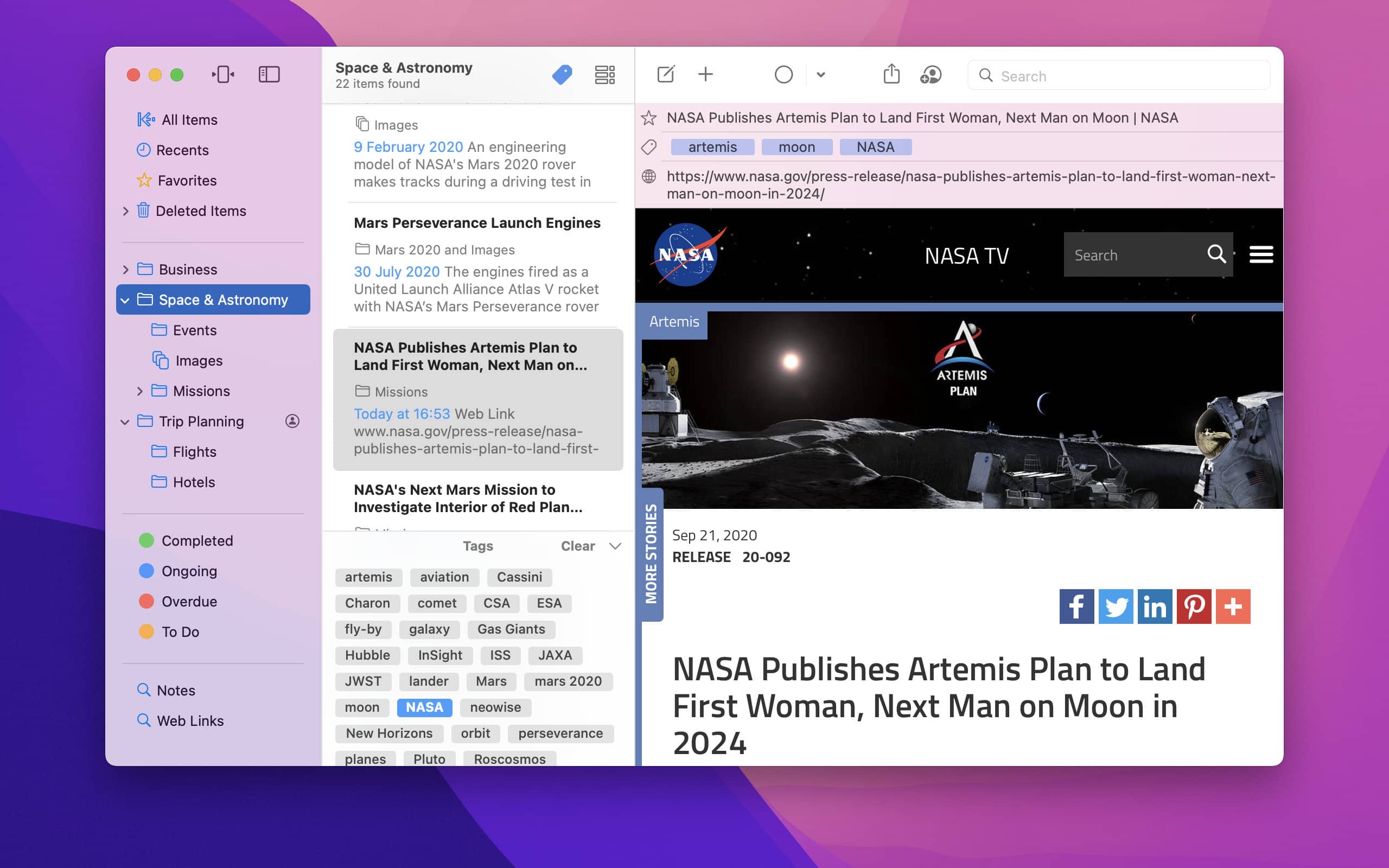Click the Artemis topic tab on webpage
This screenshot has height=868, width=1389.
pos(674,322)
